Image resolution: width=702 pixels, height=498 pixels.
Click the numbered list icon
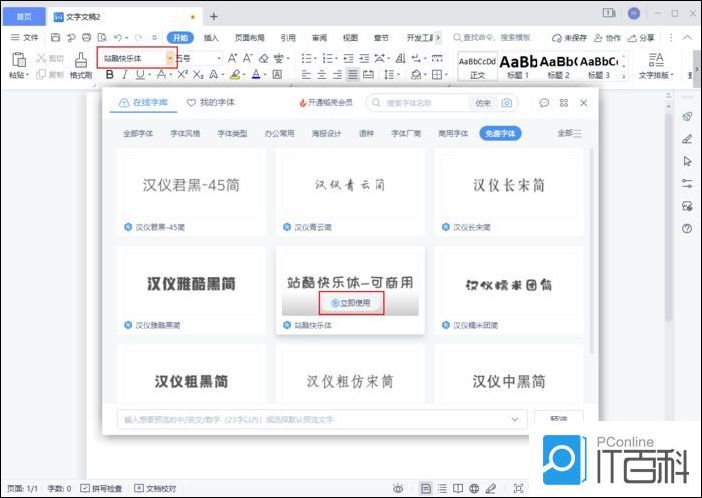click(x=328, y=58)
